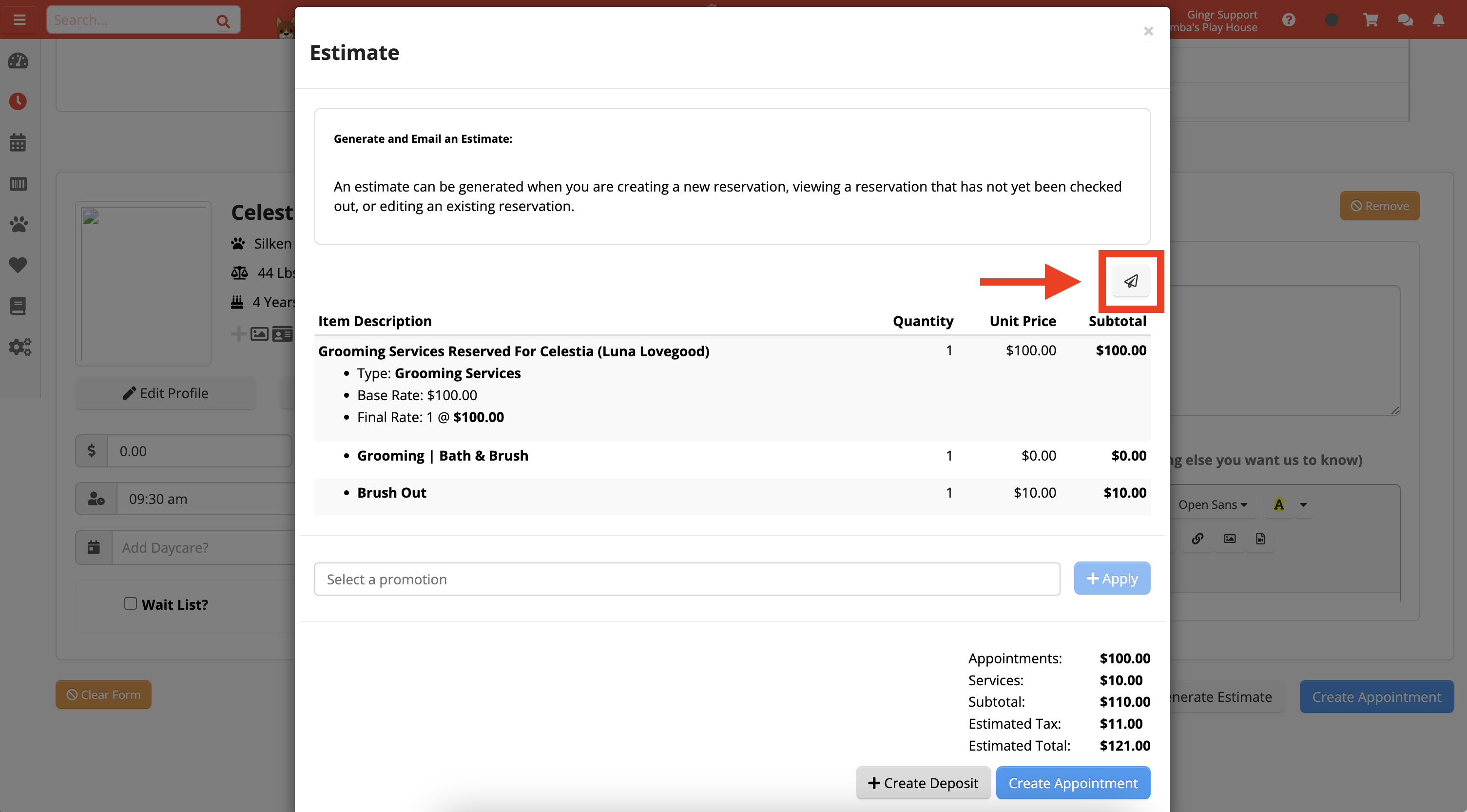Click Create Appointment in Estimate dialog

(1073, 783)
